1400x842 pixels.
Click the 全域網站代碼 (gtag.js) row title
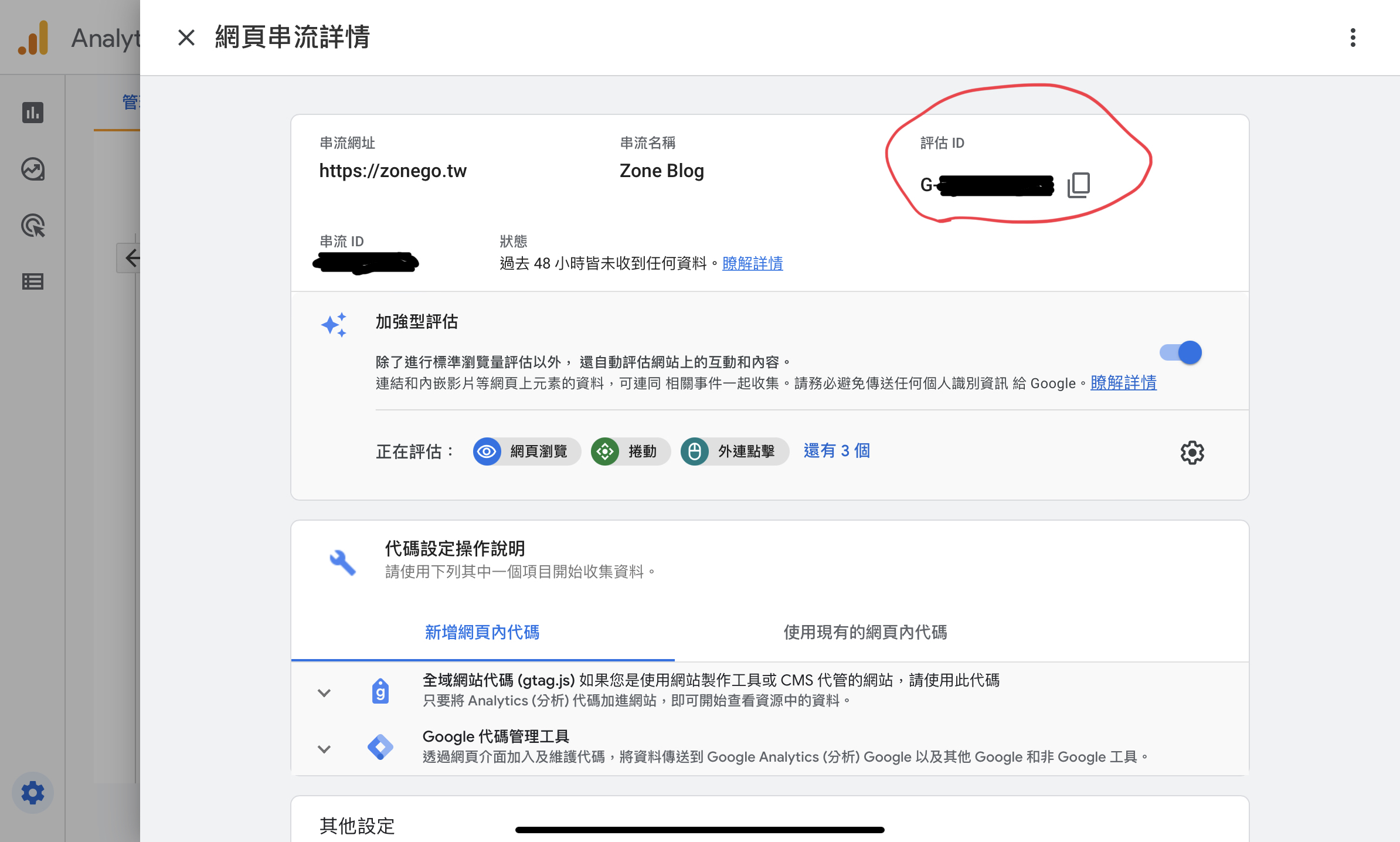point(498,680)
